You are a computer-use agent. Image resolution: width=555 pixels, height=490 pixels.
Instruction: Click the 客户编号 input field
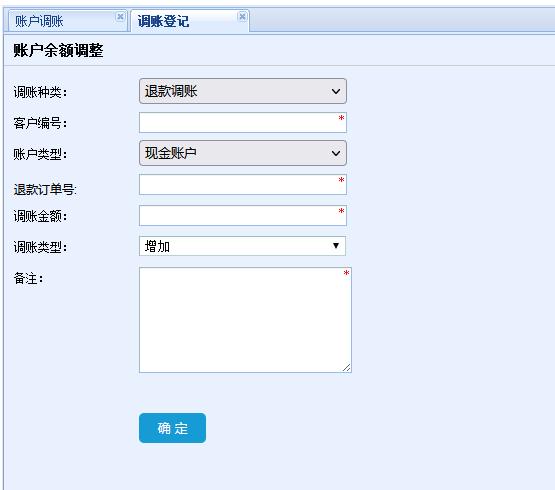(243, 122)
